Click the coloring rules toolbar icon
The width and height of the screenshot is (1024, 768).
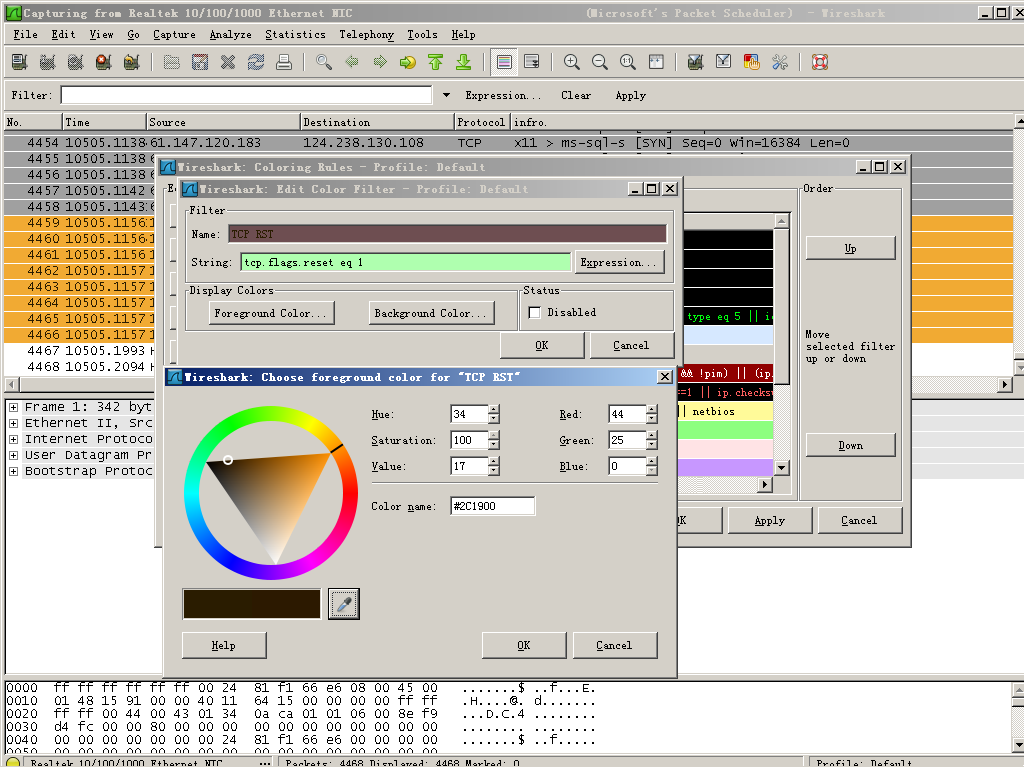pyautogui.click(x=752, y=62)
